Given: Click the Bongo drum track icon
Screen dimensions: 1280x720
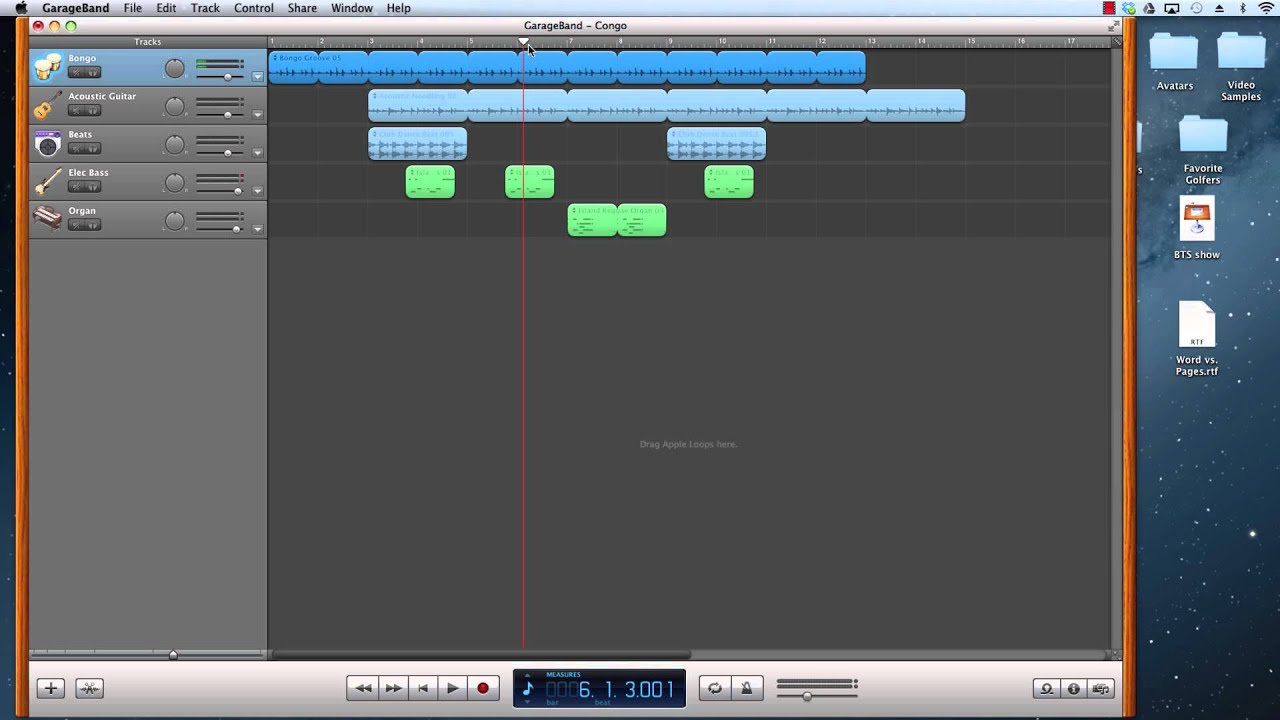Looking at the screenshot, I should (47, 67).
